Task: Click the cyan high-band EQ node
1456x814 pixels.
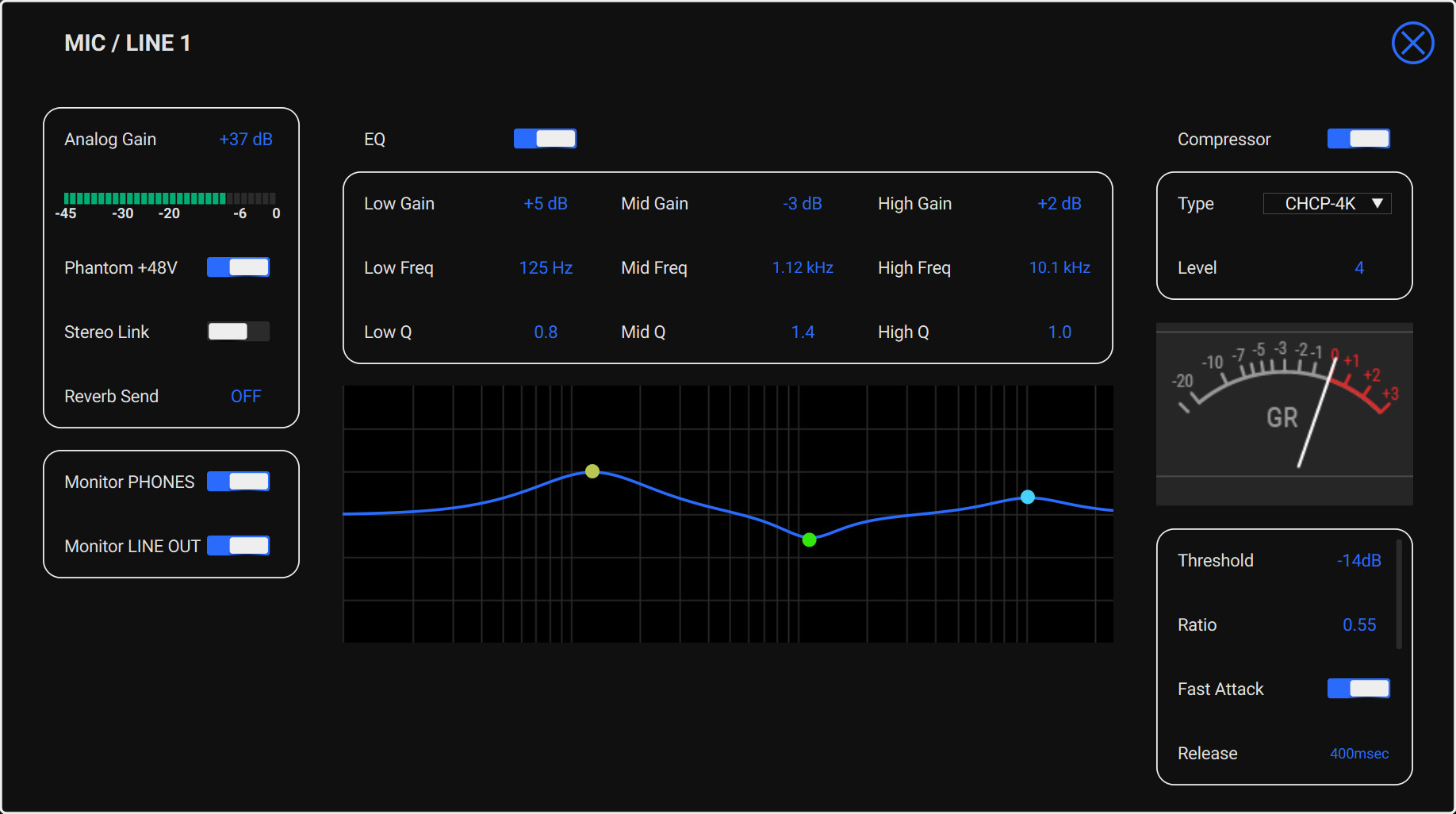Action: (1028, 497)
